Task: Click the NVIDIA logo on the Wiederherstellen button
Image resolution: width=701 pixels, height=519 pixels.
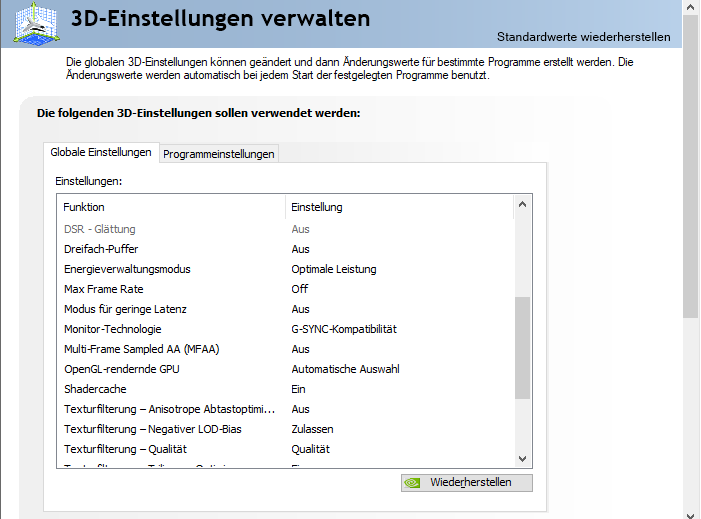Action: pyautogui.click(x=412, y=483)
